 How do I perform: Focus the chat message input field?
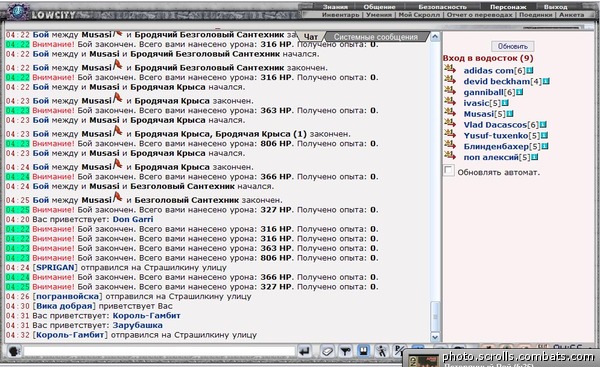pos(160,351)
